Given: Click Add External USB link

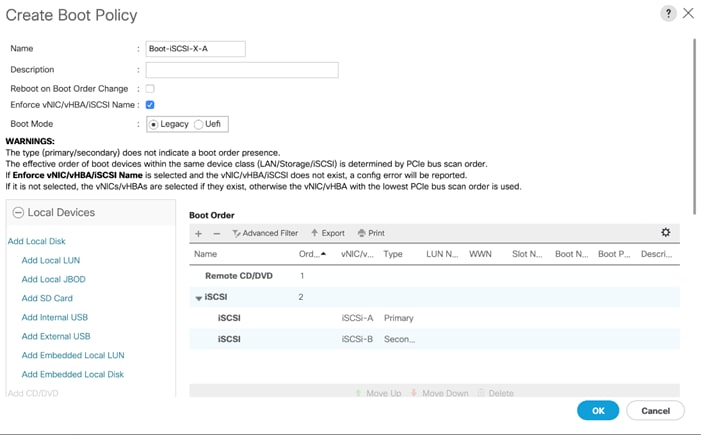Looking at the screenshot, I should 56,336.
